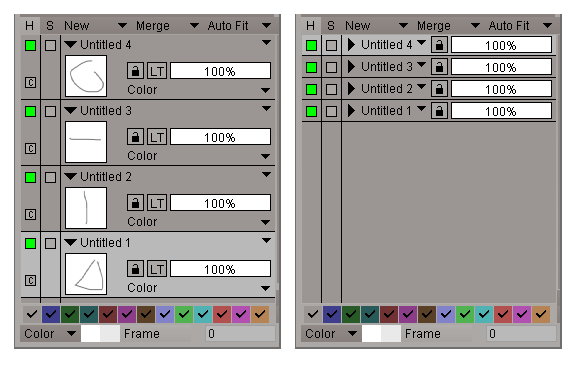The height and width of the screenshot is (369, 578).
Task: Lock collapsed Untitled 3 layer in right panel
Action: [x=439, y=67]
